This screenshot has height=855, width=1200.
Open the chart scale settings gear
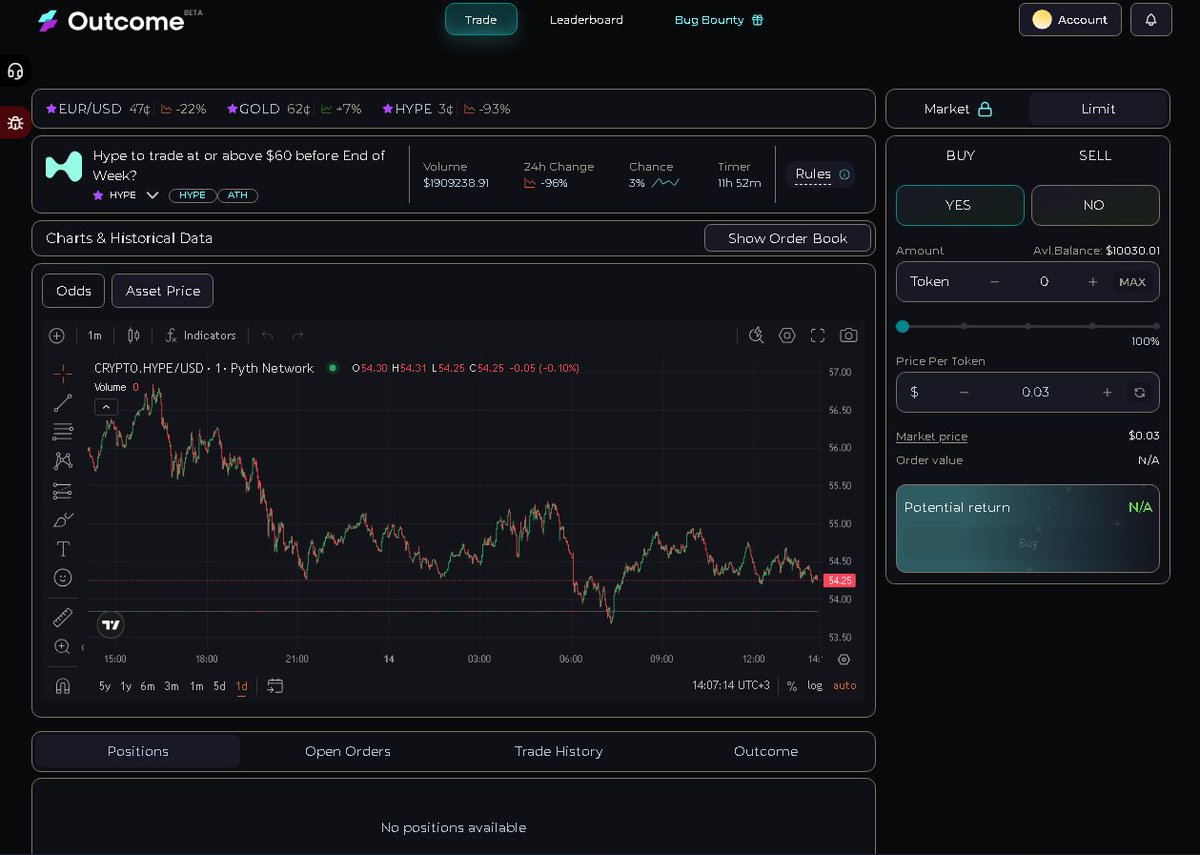[x=844, y=660]
